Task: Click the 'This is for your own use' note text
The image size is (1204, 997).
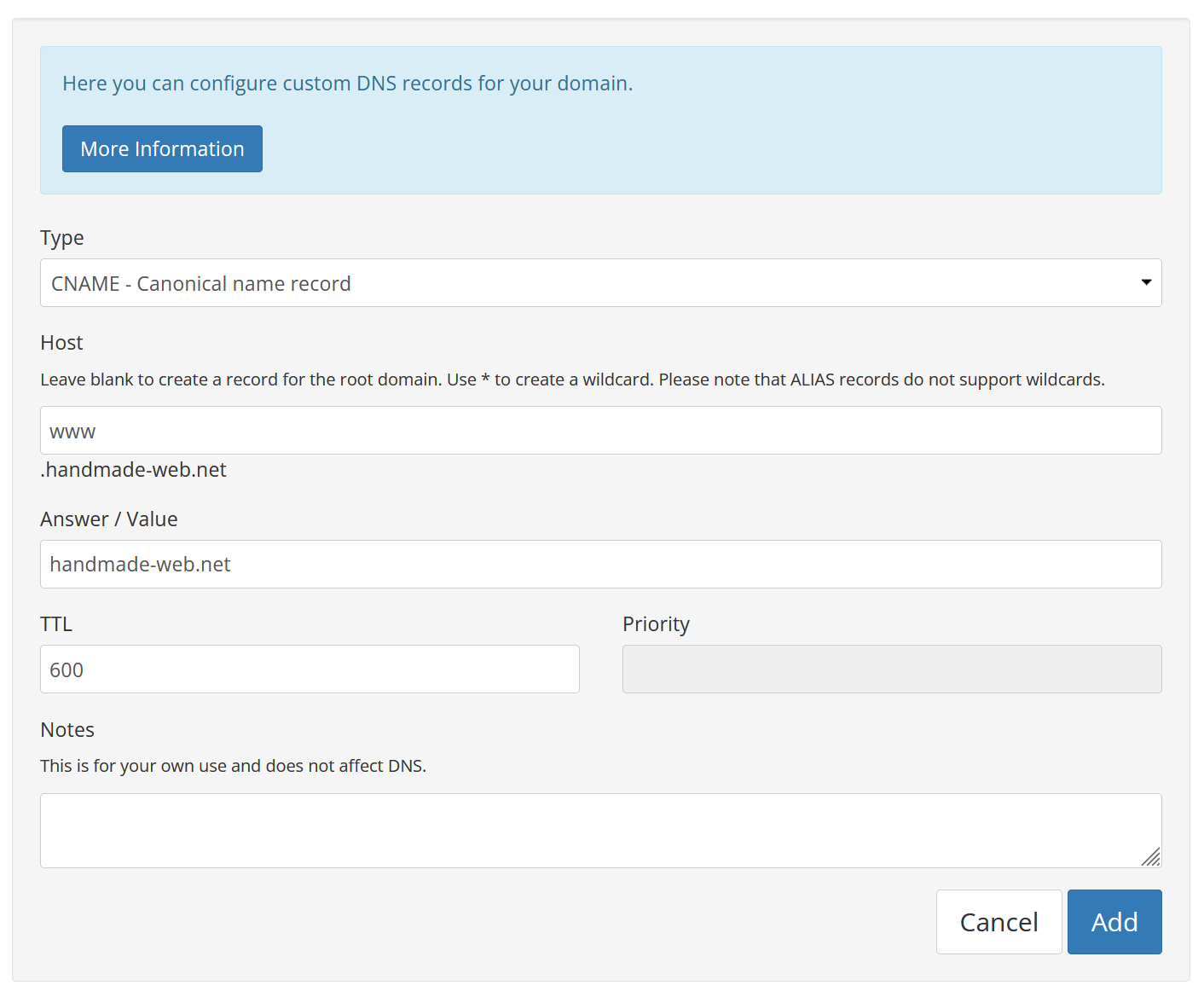Action: coord(233,766)
